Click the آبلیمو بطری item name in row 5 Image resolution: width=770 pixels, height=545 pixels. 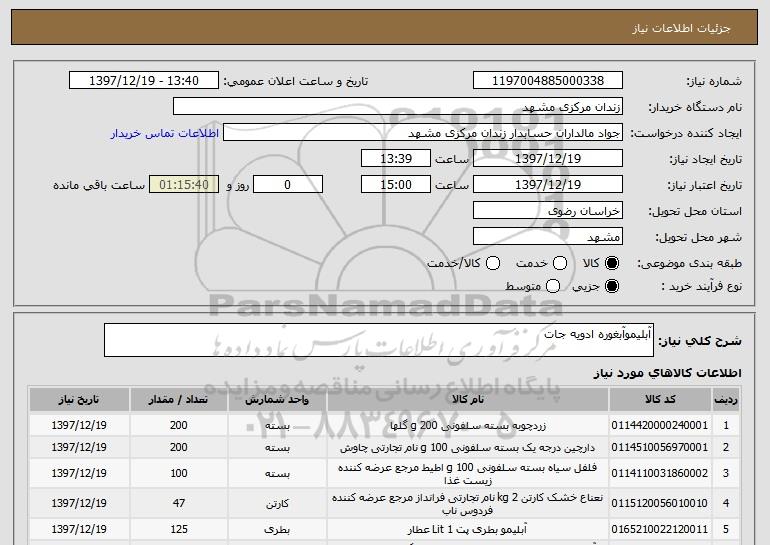[468, 529]
